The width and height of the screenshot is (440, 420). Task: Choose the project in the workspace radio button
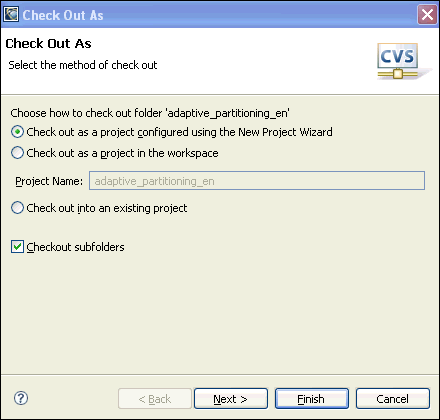pyautogui.click(x=17, y=153)
